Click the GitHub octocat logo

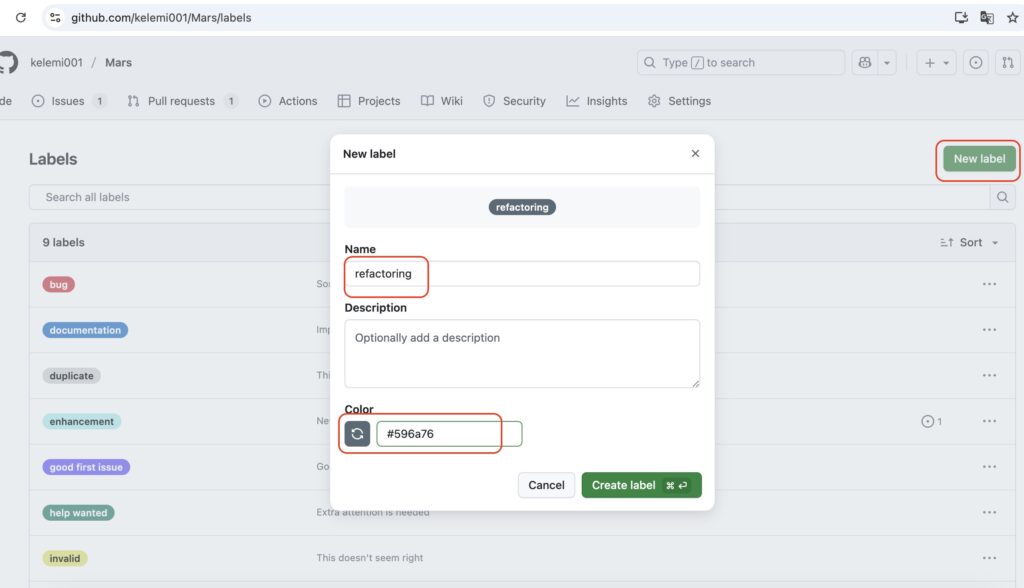pyautogui.click(x=7, y=63)
